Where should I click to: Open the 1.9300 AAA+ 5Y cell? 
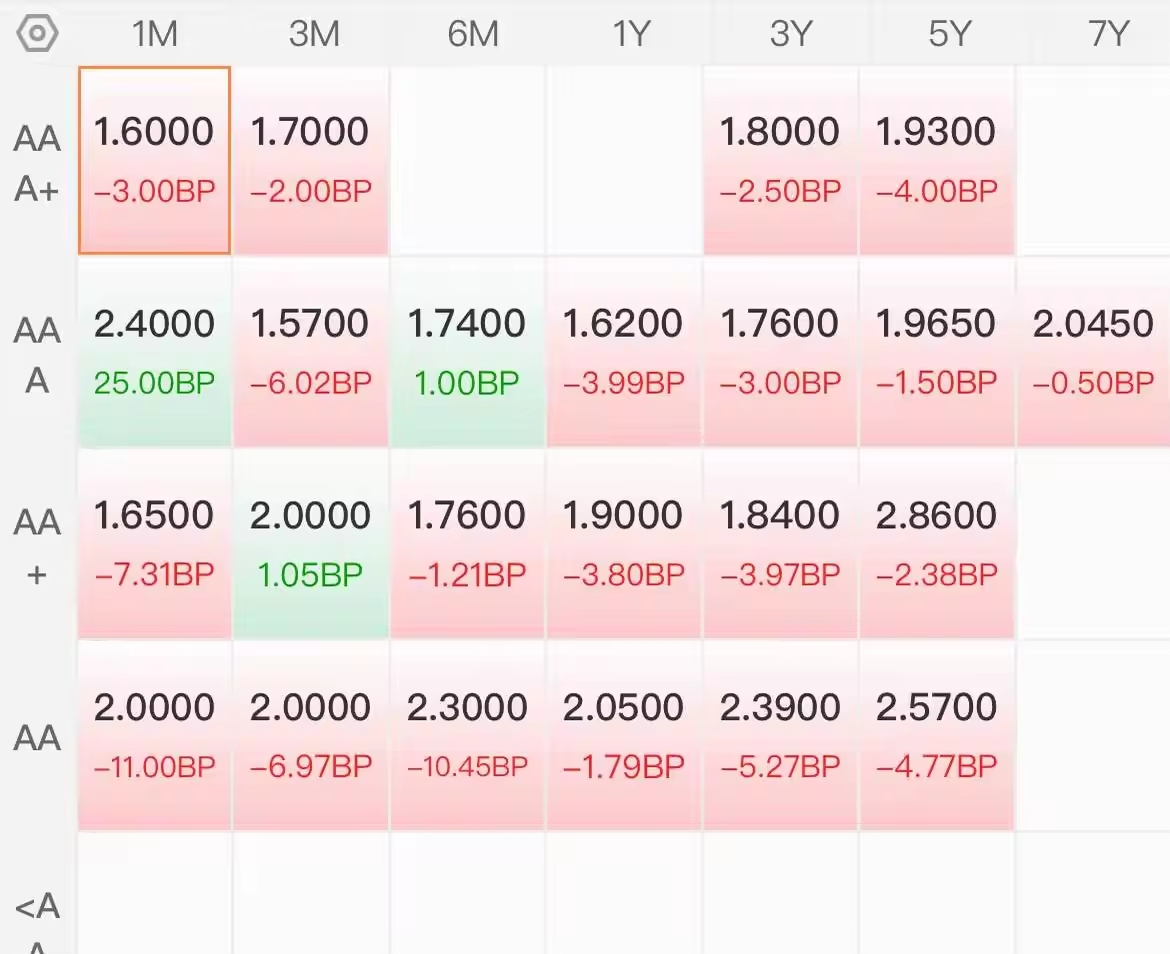(x=936, y=160)
